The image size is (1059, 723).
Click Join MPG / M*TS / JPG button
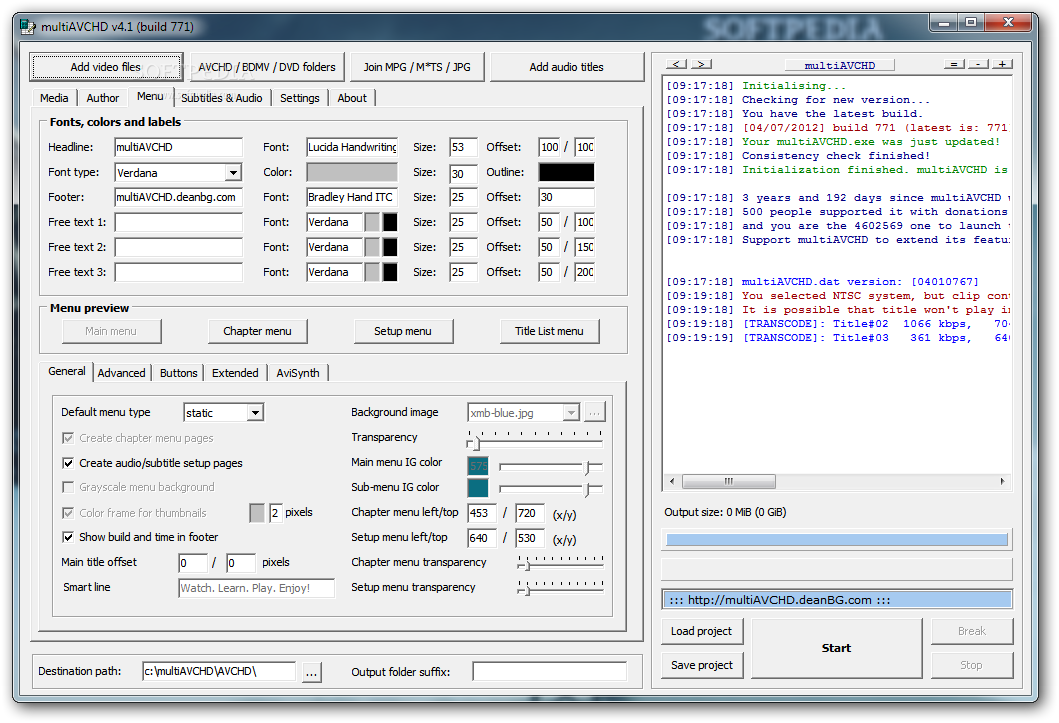[417, 67]
